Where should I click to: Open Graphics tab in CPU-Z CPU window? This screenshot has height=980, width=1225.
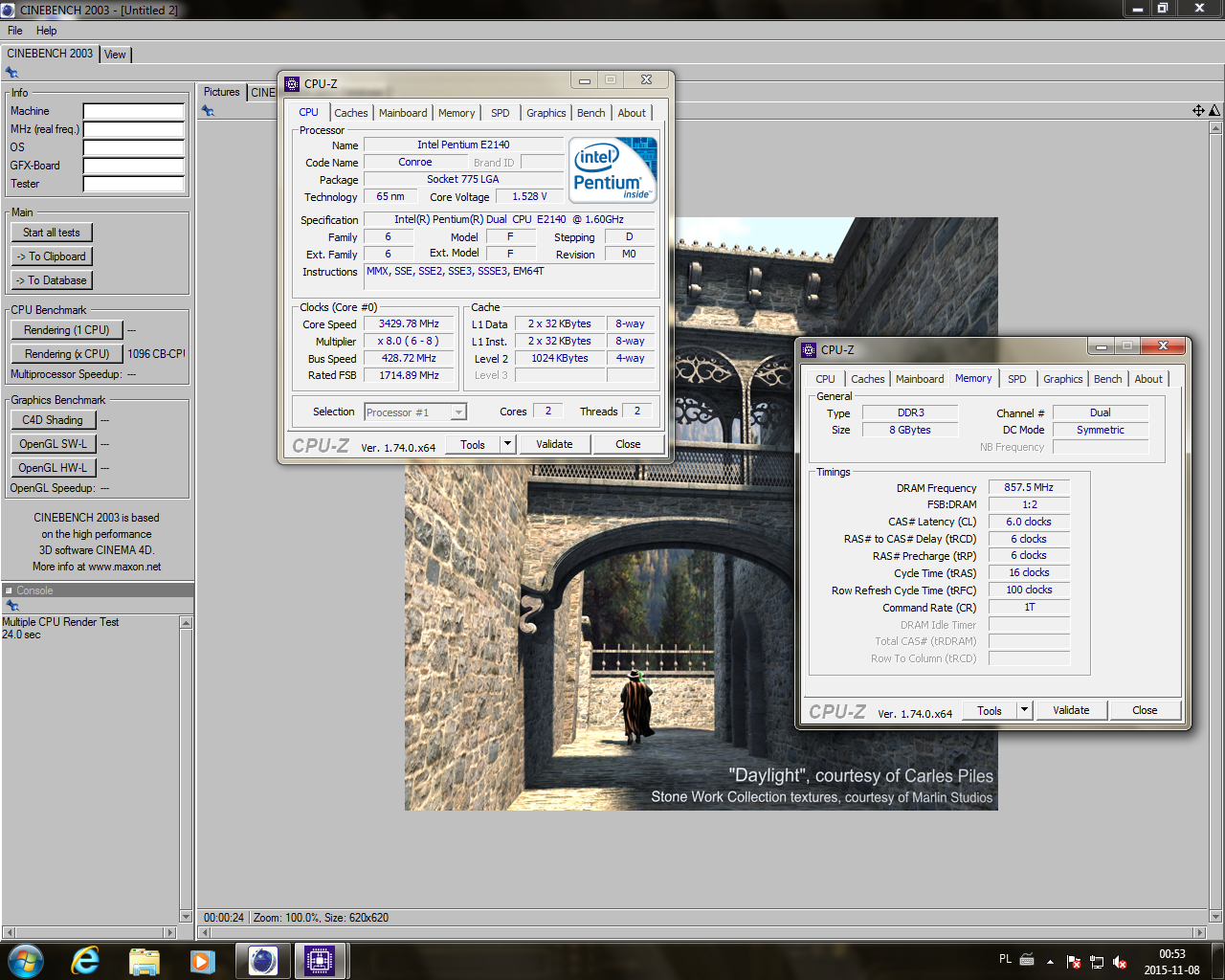click(x=546, y=113)
